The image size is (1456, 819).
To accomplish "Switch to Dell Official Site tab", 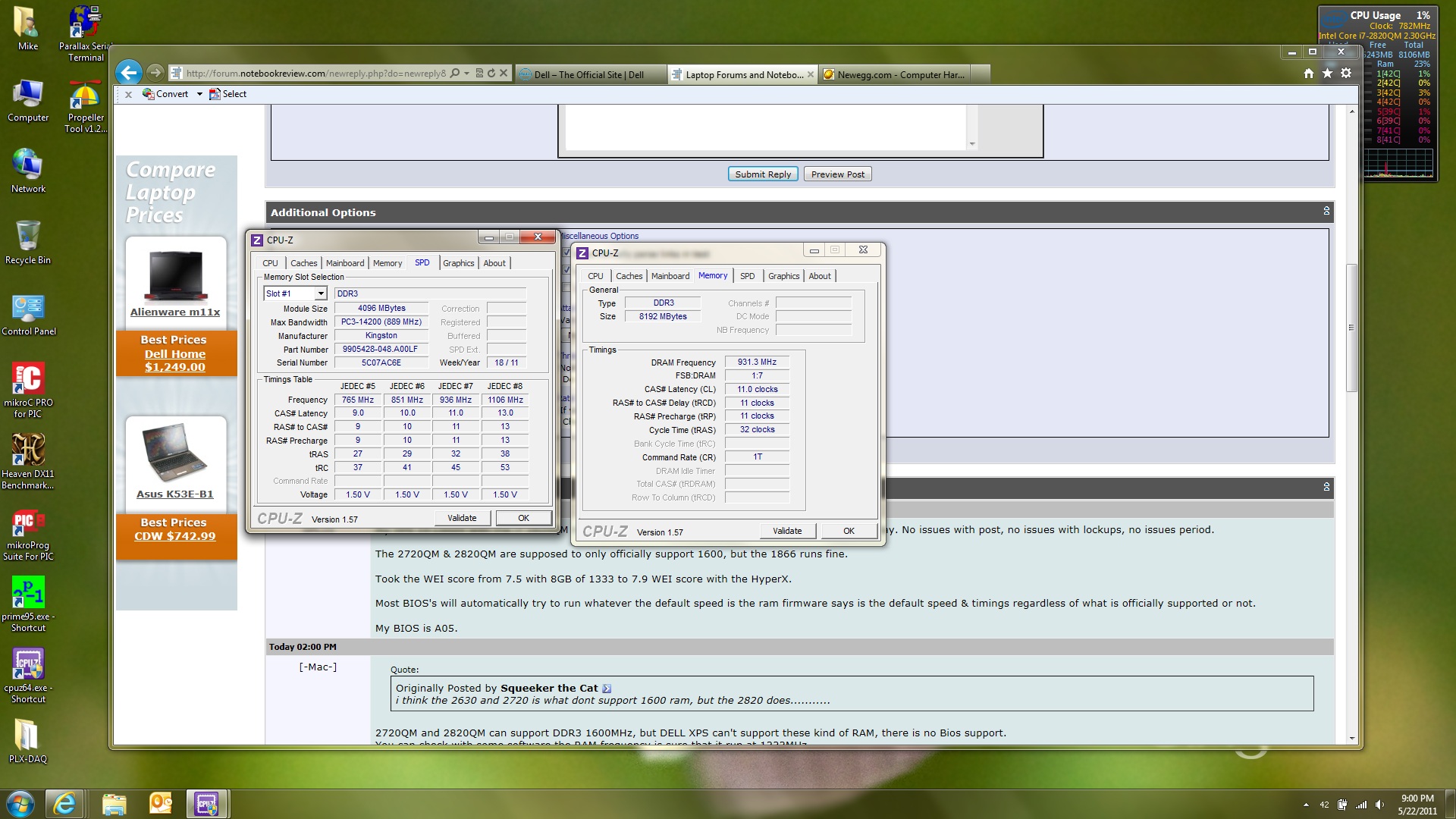I will (590, 74).
